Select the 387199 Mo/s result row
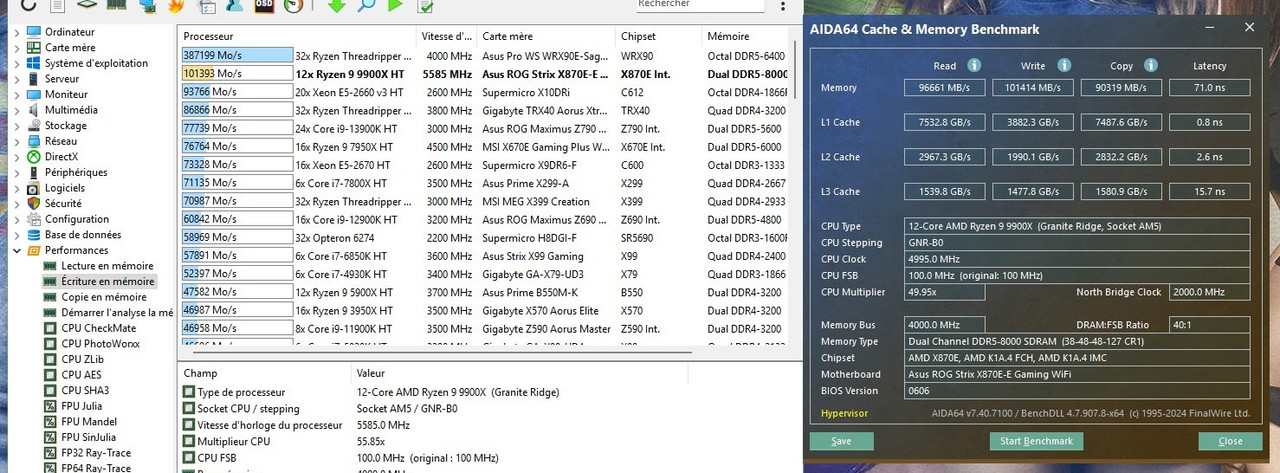1280x473 pixels. 484,56
